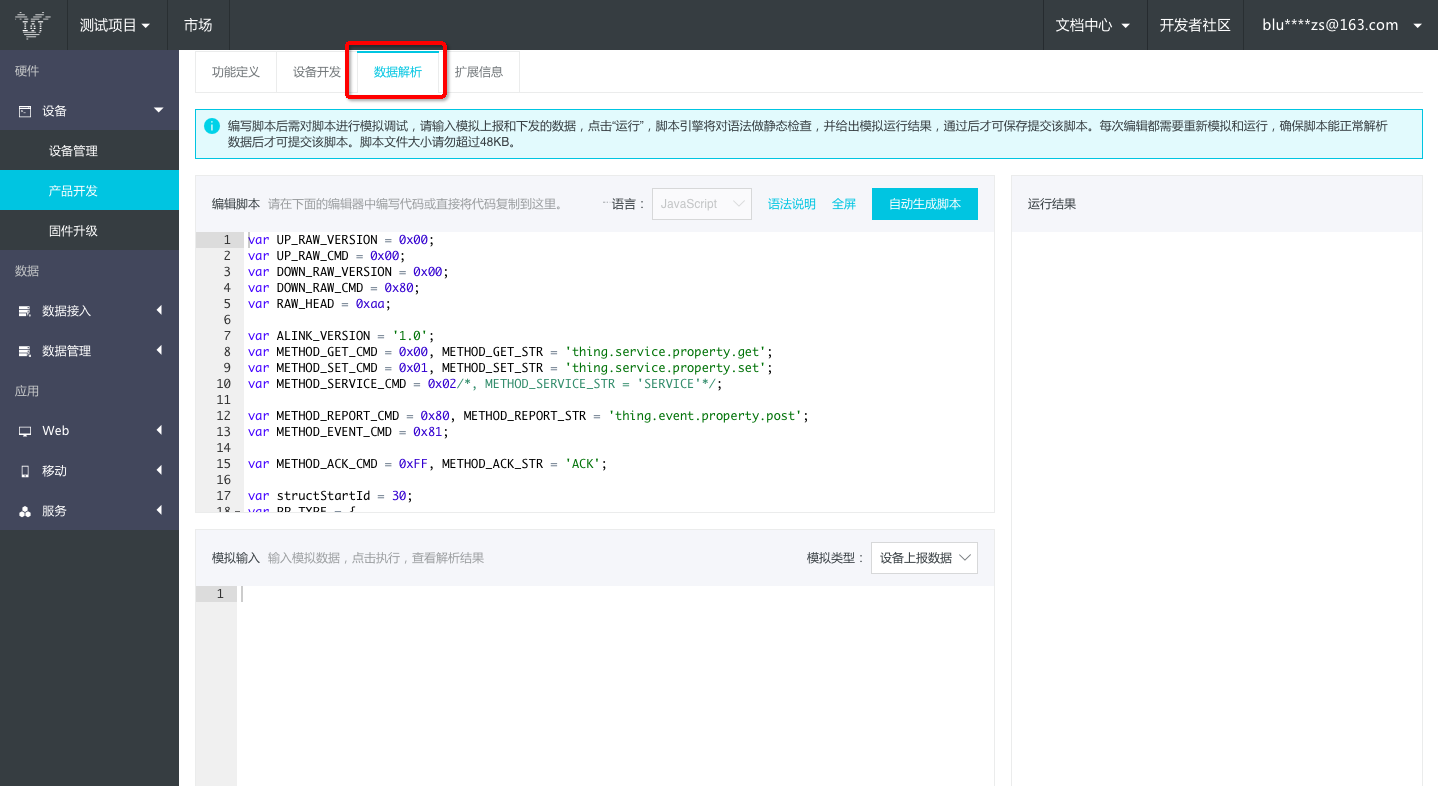Open the JavaScript language dropdown

(x=702, y=204)
